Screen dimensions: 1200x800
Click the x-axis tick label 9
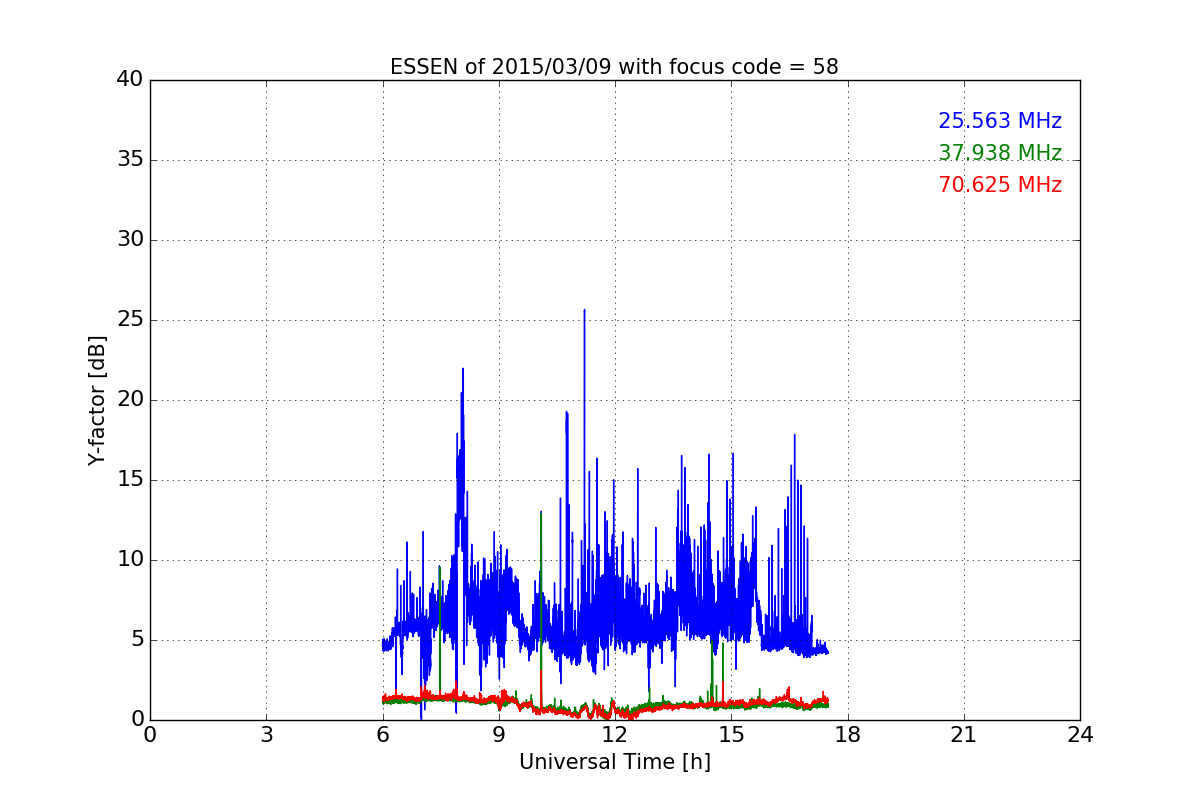tap(499, 734)
